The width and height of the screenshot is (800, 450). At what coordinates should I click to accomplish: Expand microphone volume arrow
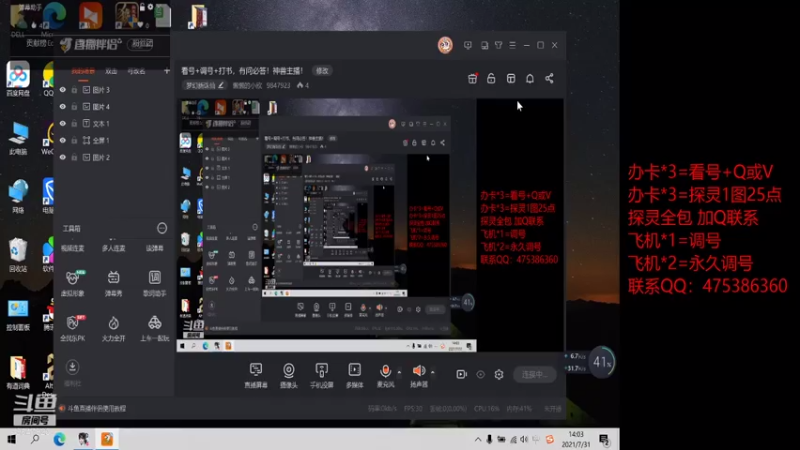pos(399,372)
